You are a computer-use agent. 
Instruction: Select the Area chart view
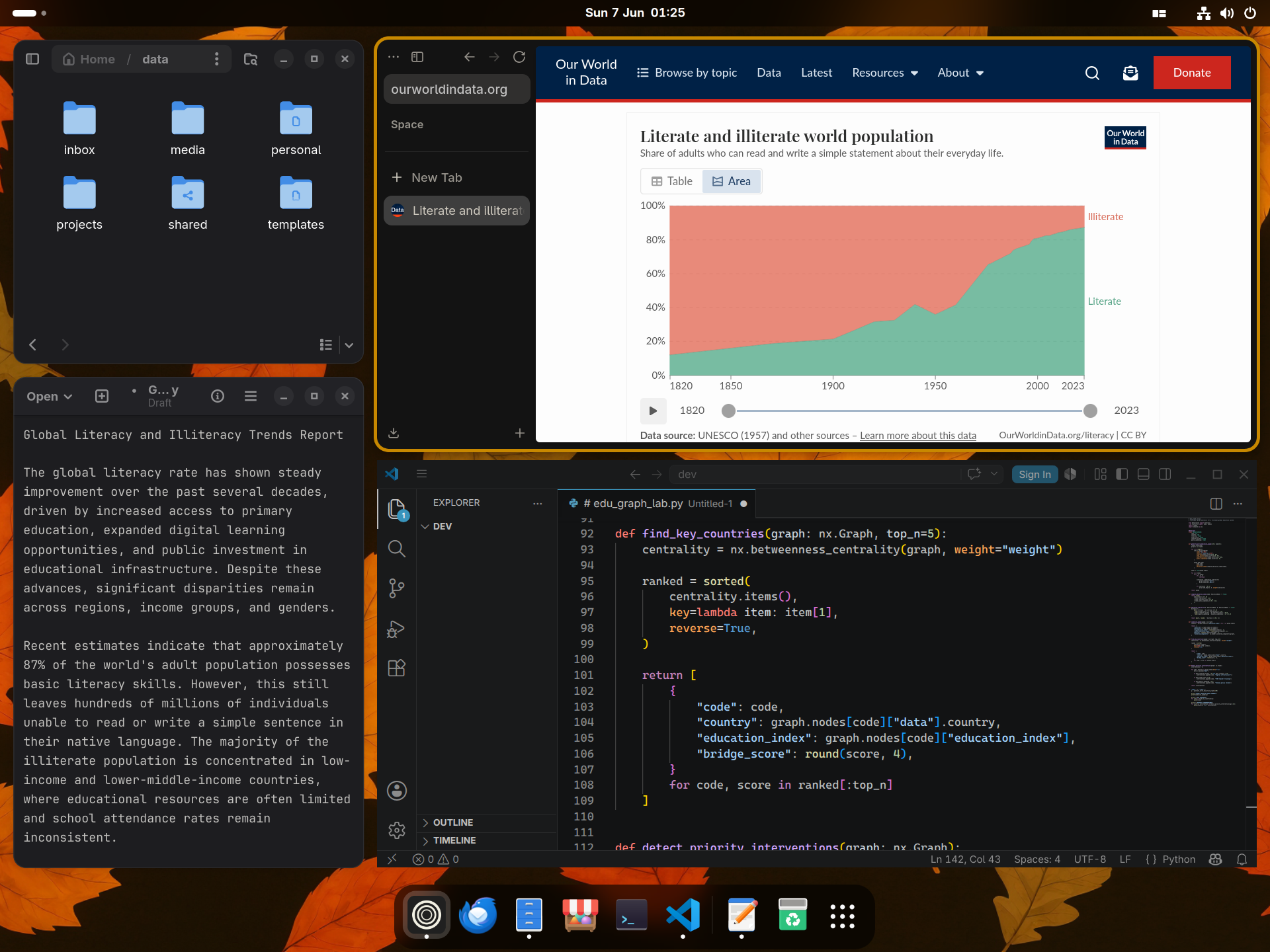(x=732, y=181)
